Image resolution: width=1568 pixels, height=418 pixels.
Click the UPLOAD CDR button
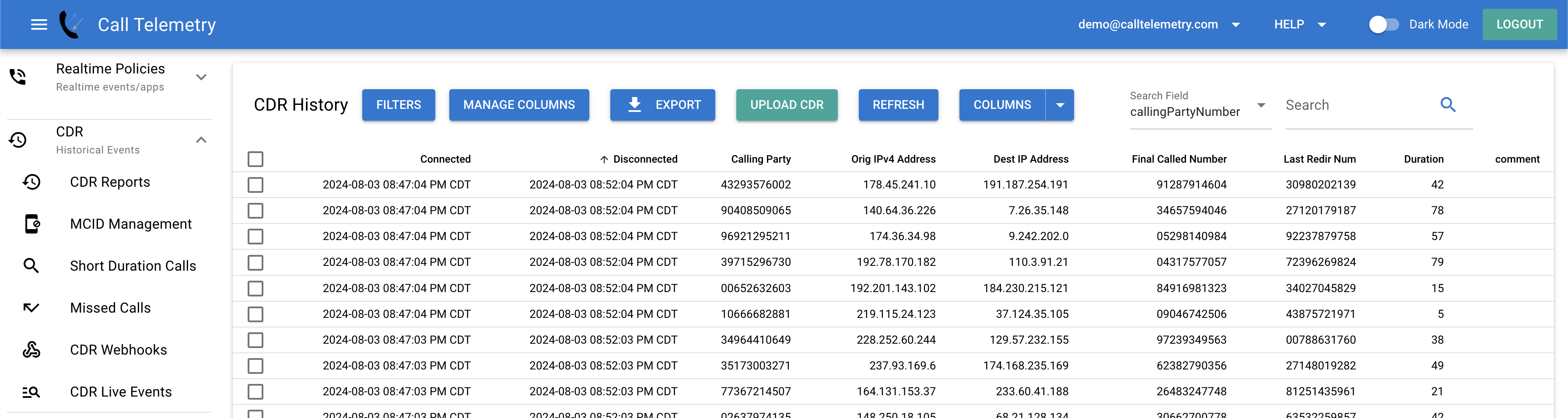(787, 104)
